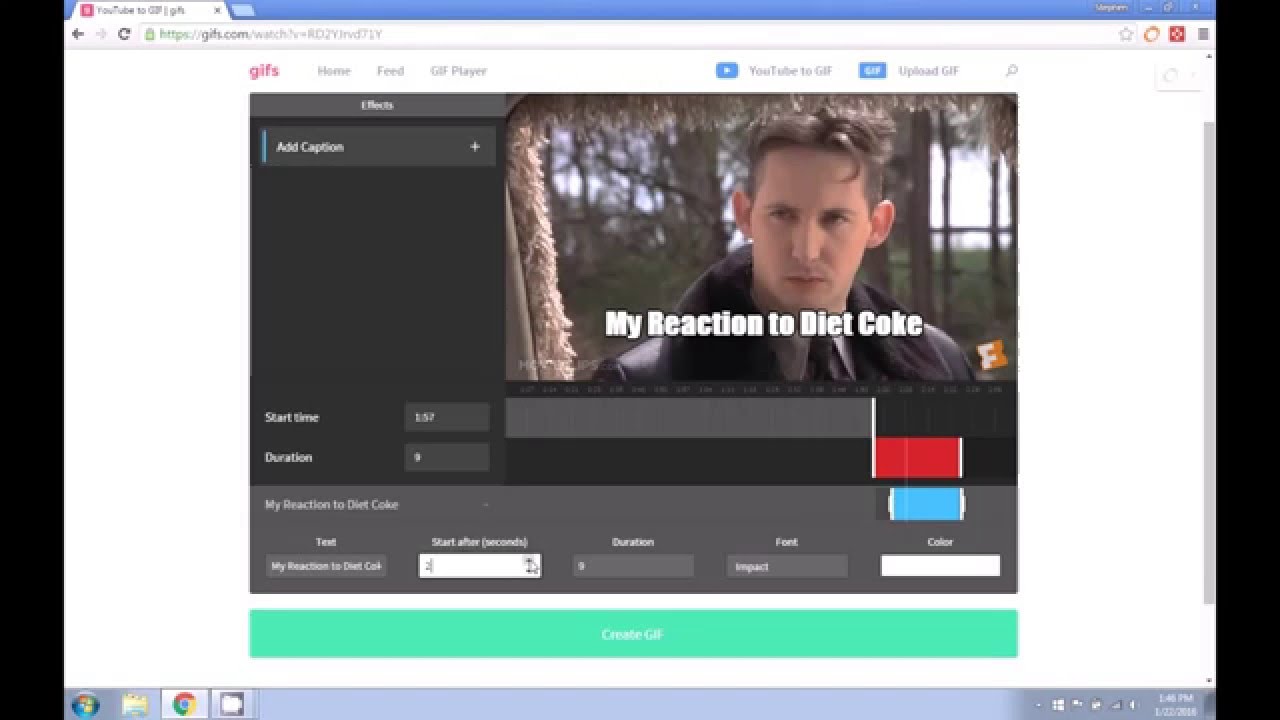The image size is (1280, 720).
Task: Reload the page
Action: click(124, 34)
